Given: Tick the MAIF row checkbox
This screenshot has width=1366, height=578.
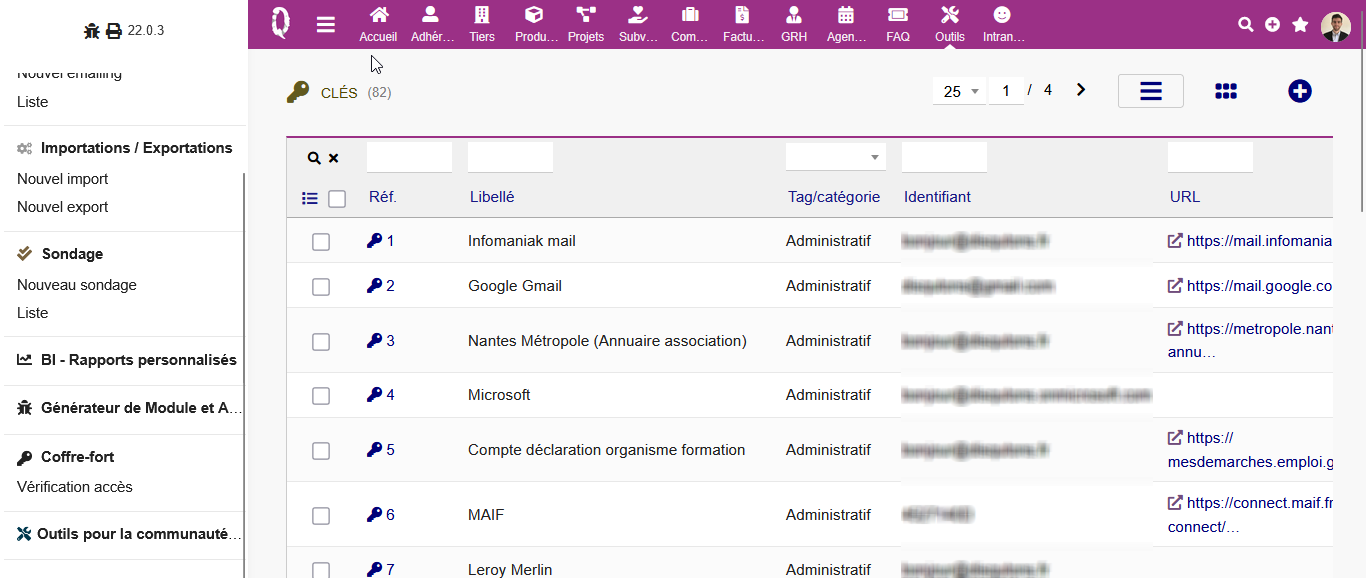Looking at the screenshot, I should (321, 516).
